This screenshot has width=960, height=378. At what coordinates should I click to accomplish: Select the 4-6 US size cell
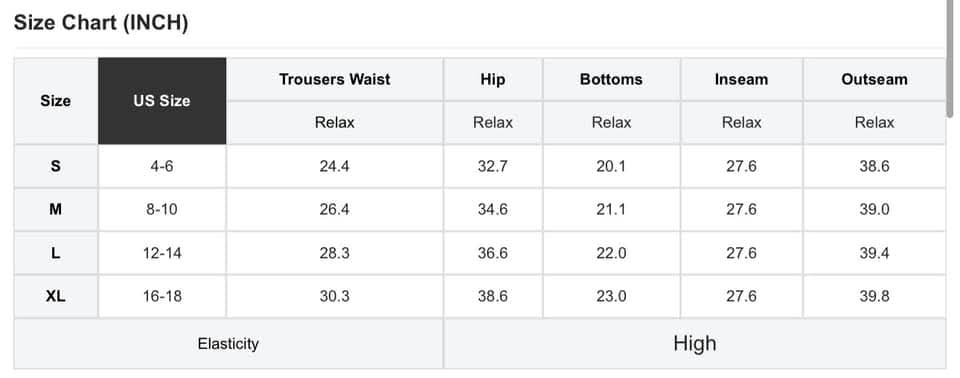click(162, 166)
